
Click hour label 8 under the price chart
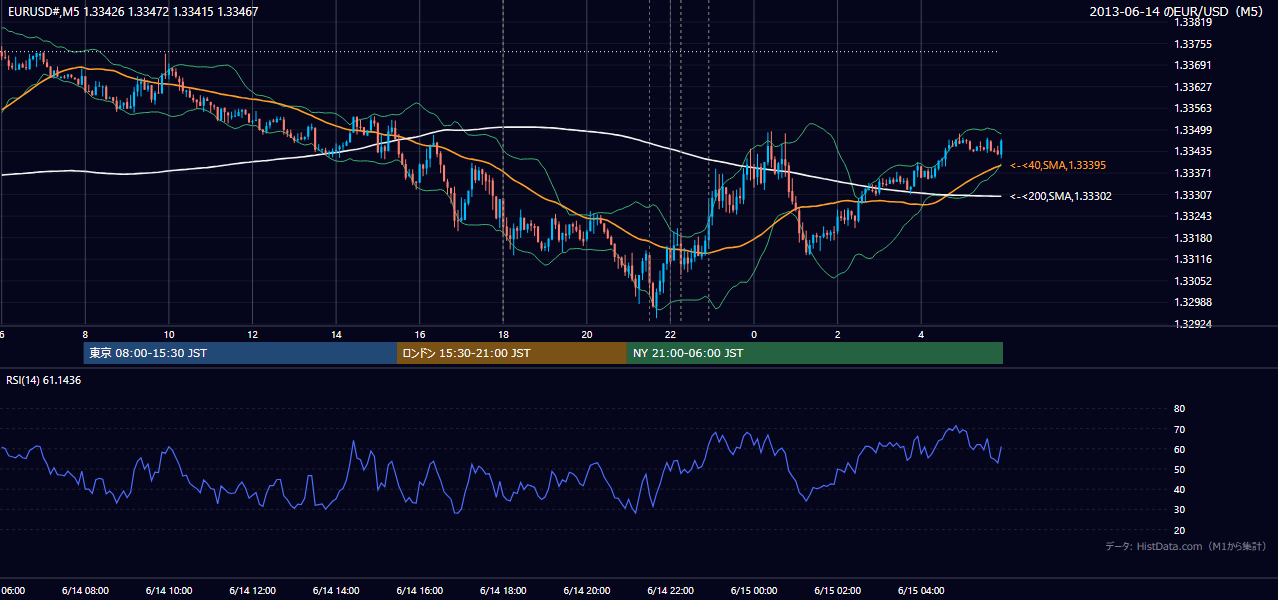click(x=85, y=334)
